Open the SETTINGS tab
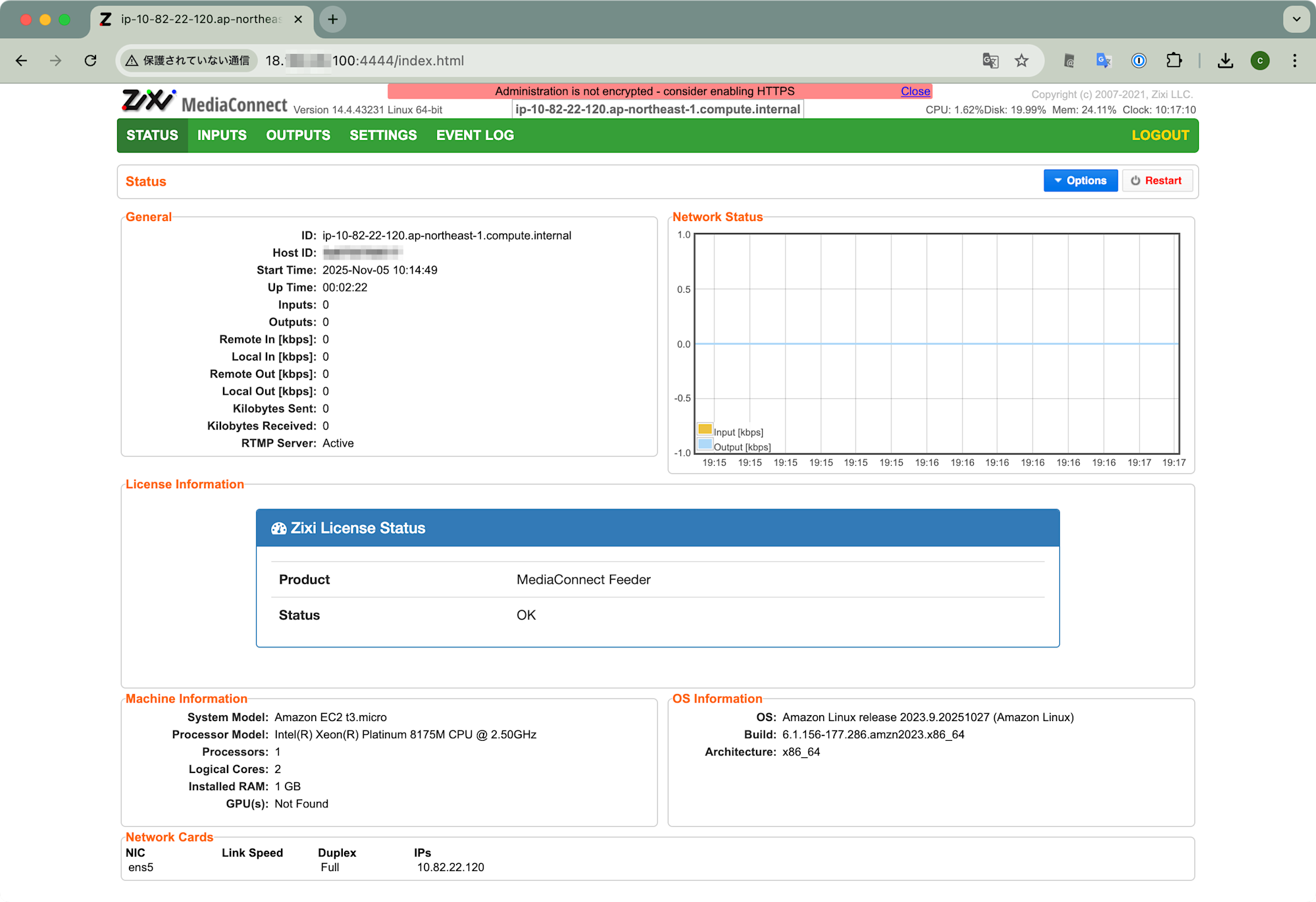This screenshot has width=1316, height=902. point(383,136)
